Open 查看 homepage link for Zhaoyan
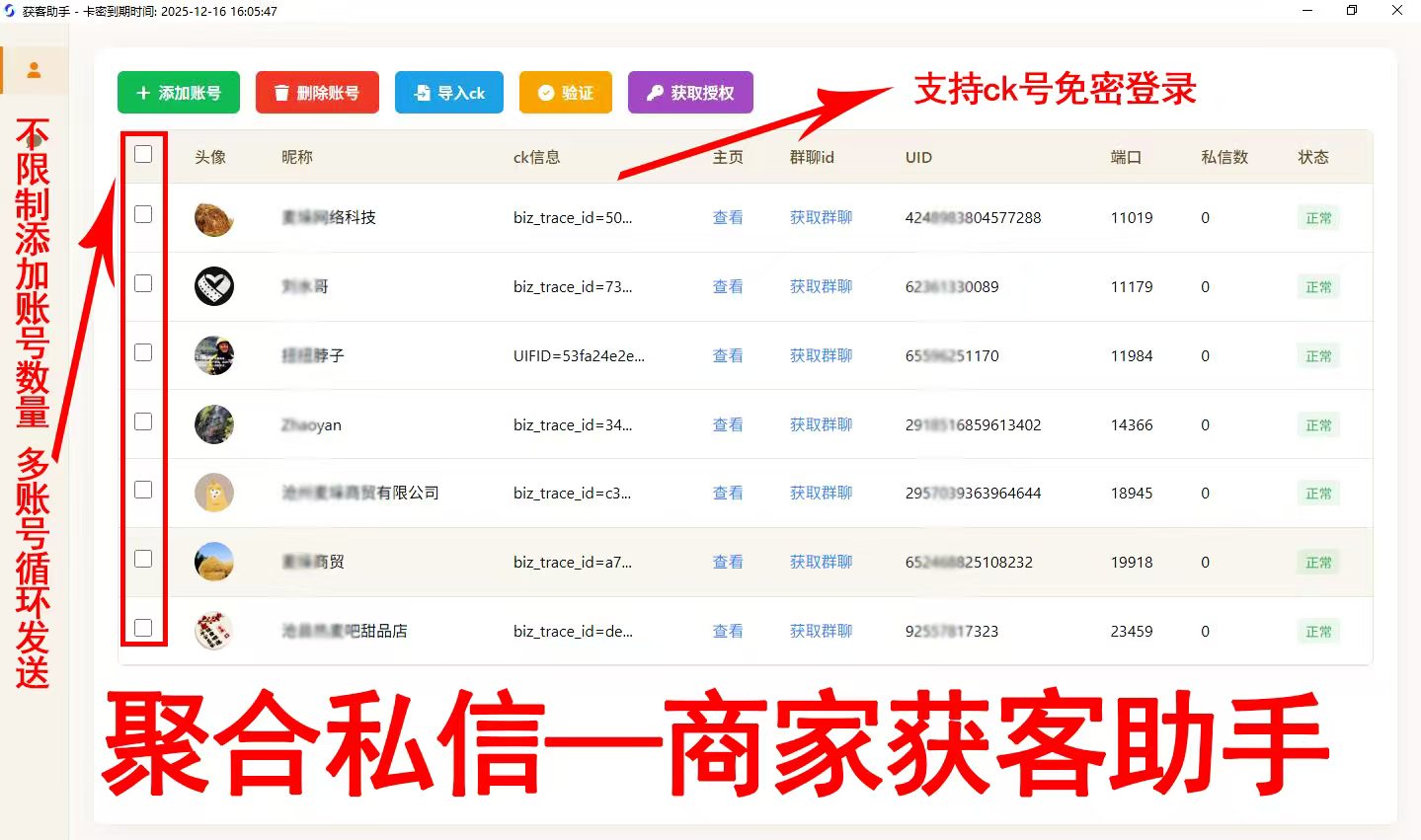The image size is (1421, 840). 728,425
